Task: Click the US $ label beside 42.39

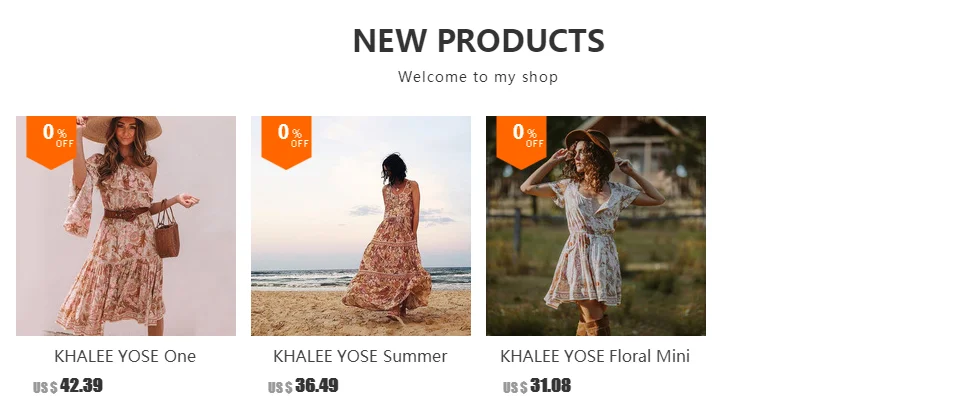Action: pos(45,388)
